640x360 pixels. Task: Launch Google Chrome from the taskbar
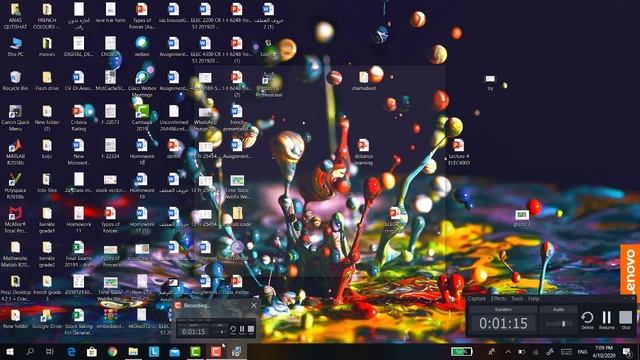(x=113, y=351)
